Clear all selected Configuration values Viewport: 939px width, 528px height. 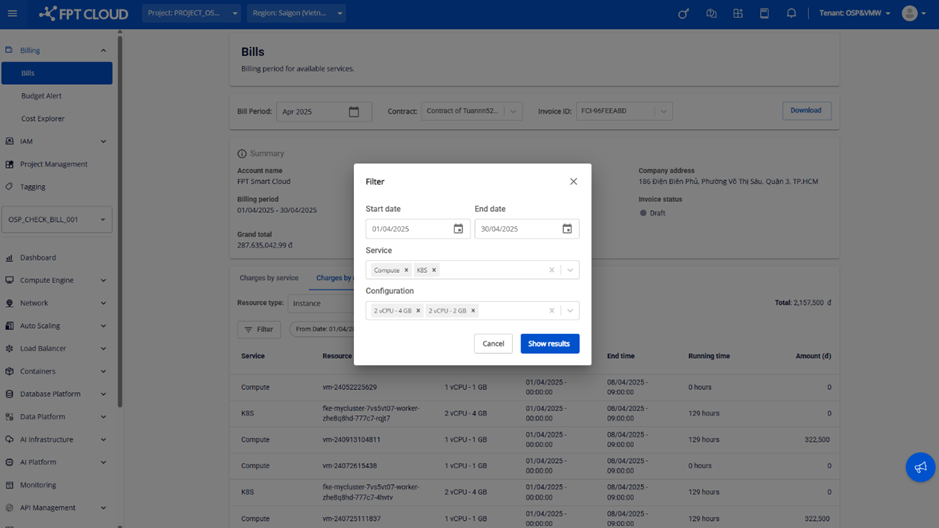click(551, 311)
